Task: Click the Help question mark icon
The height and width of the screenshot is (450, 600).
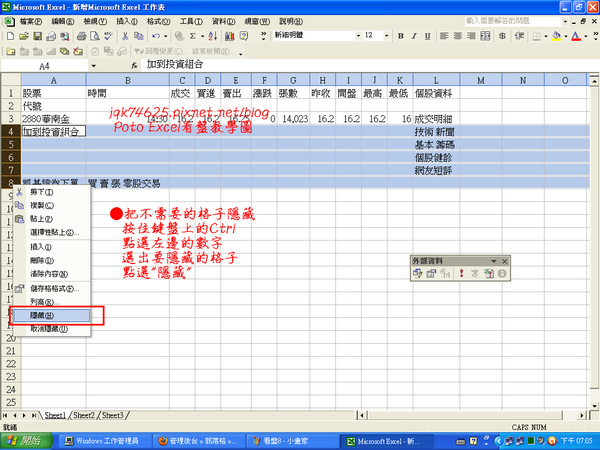Action: coord(244,36)
